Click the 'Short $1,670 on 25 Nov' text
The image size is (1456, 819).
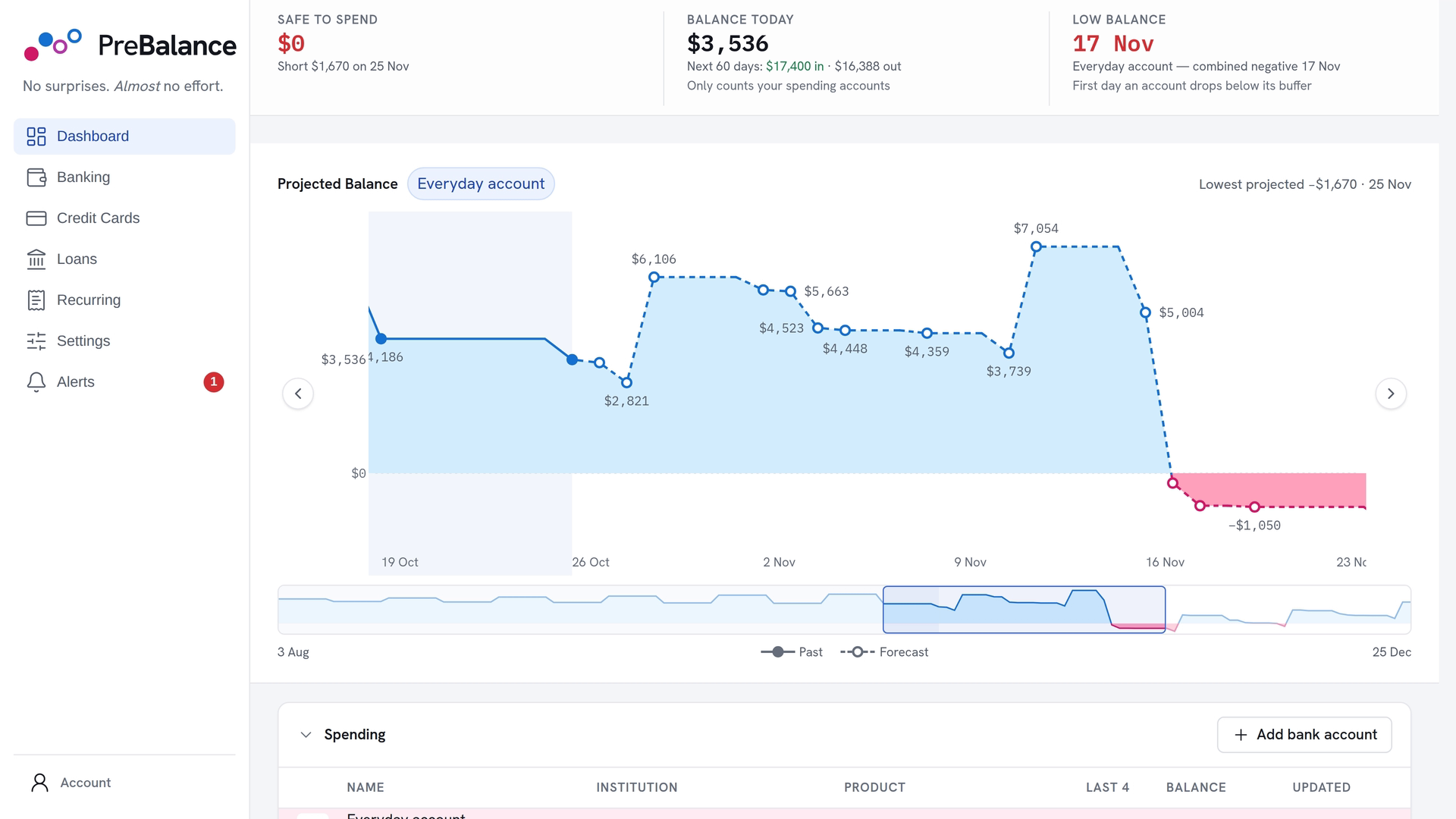coord(343,66)
